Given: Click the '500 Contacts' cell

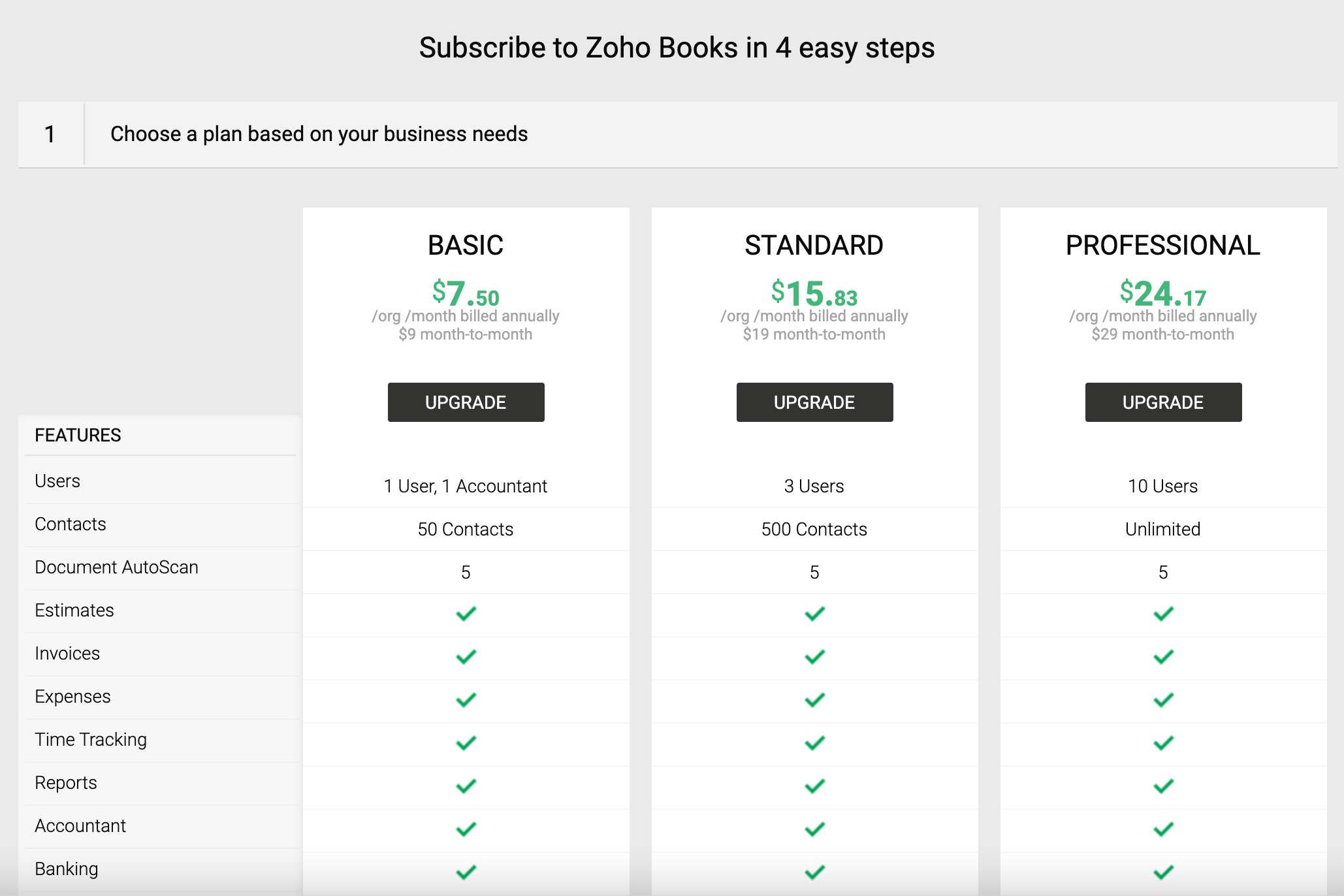Looking at the screenshot, I should [x=814, y=529].
